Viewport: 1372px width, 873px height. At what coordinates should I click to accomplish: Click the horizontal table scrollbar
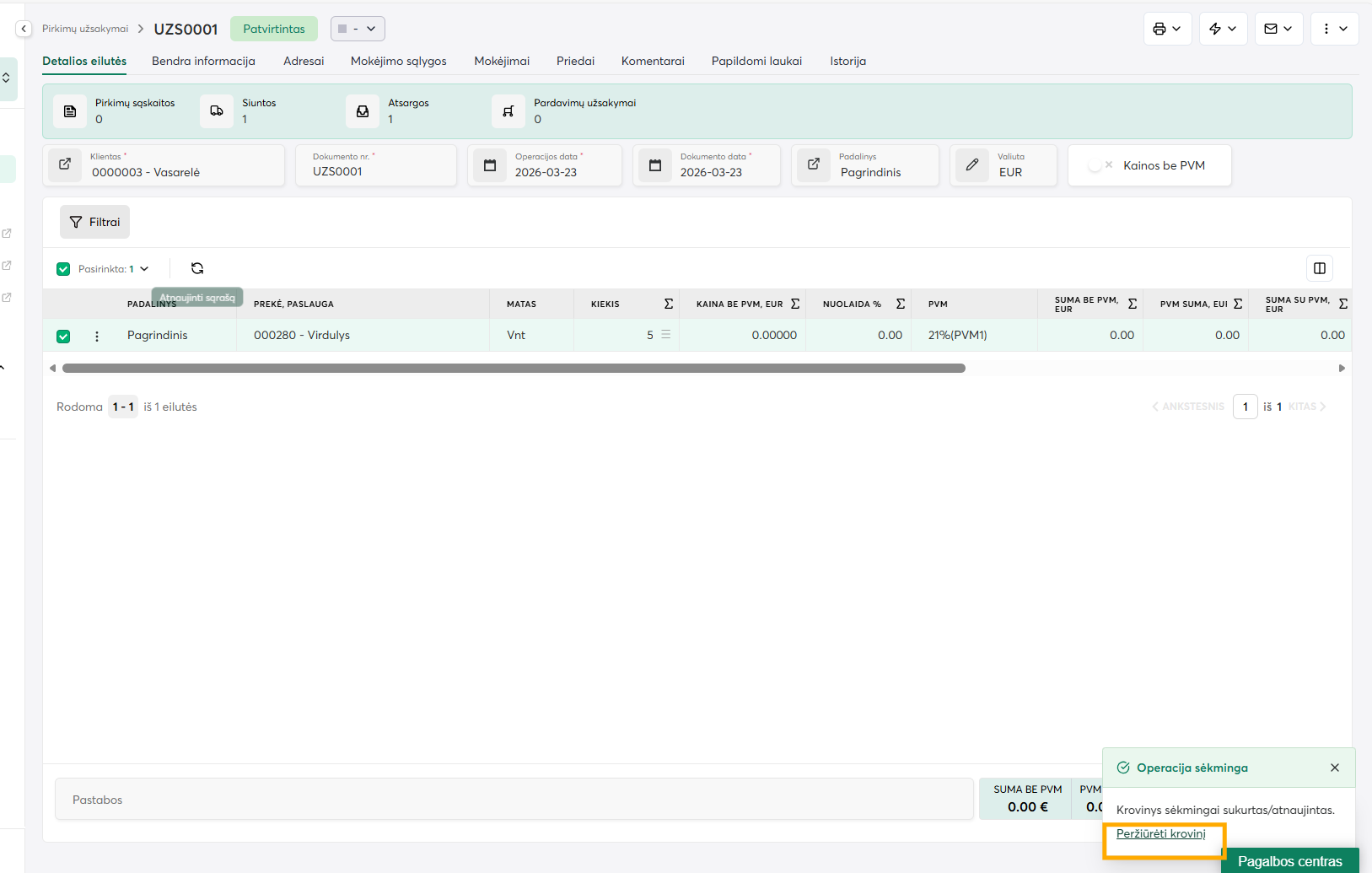pyautogui.click(x=514, y=369)
